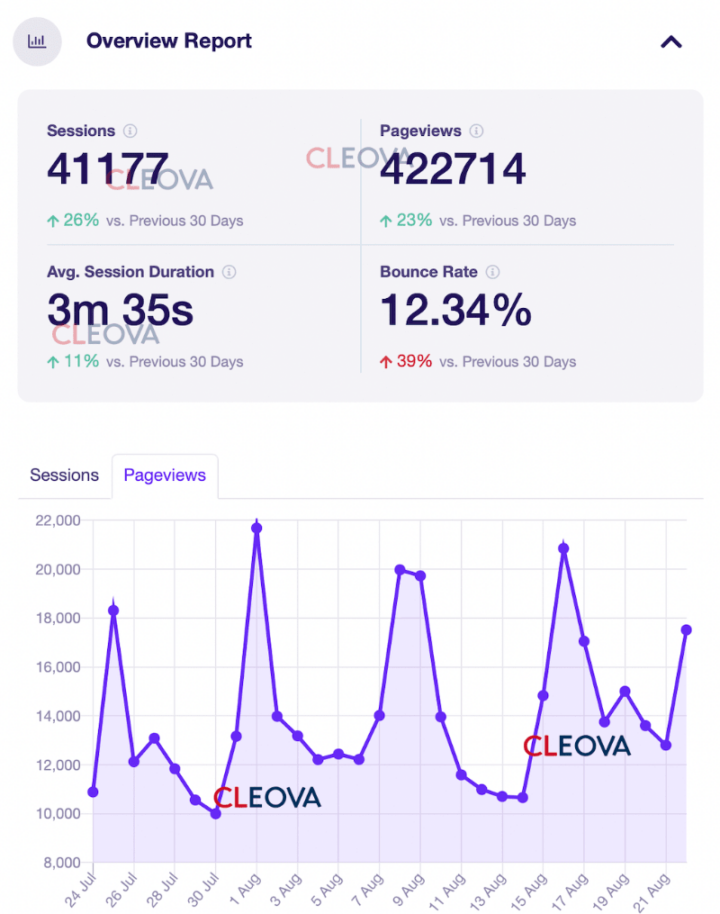This screenshot has height=914, width=720.
Task: Click the green arrow beside 26%
Action: 53,221
